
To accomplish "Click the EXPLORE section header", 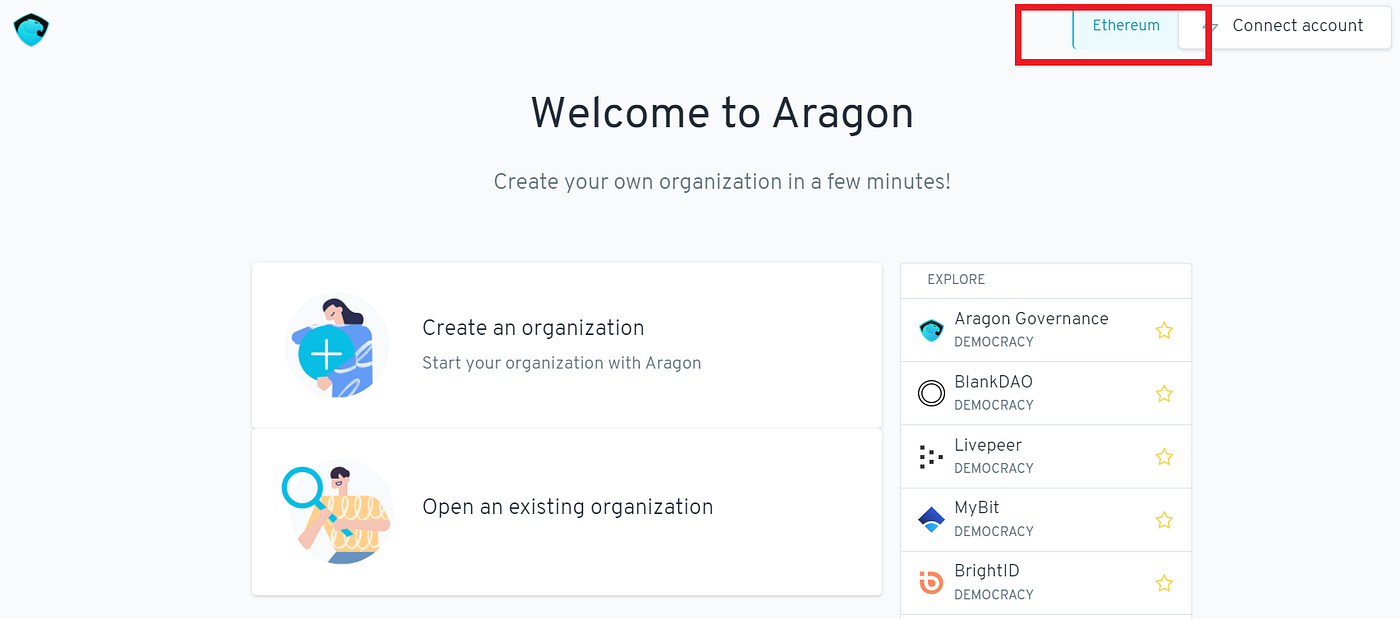I will [x=956, y=280].
